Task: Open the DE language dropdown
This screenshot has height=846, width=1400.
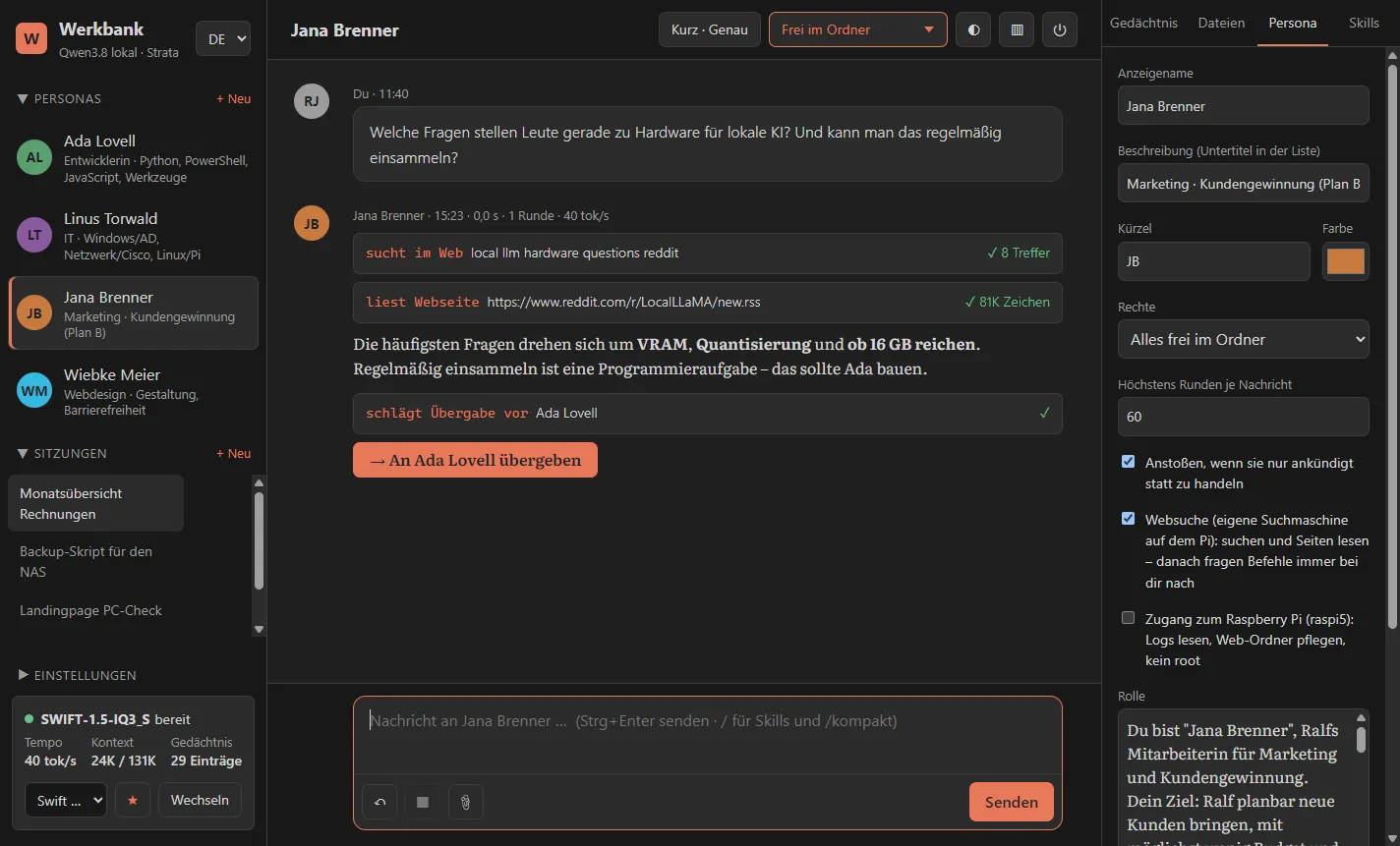Action: 223,39
